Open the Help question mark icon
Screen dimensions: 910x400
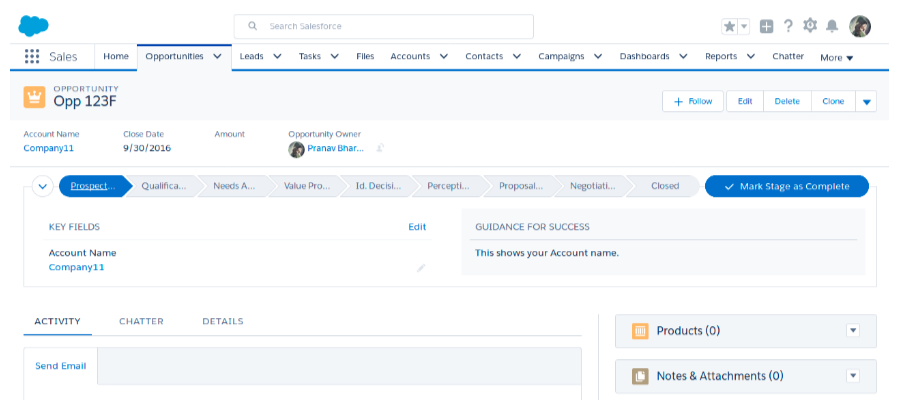(x=788, y=26)
